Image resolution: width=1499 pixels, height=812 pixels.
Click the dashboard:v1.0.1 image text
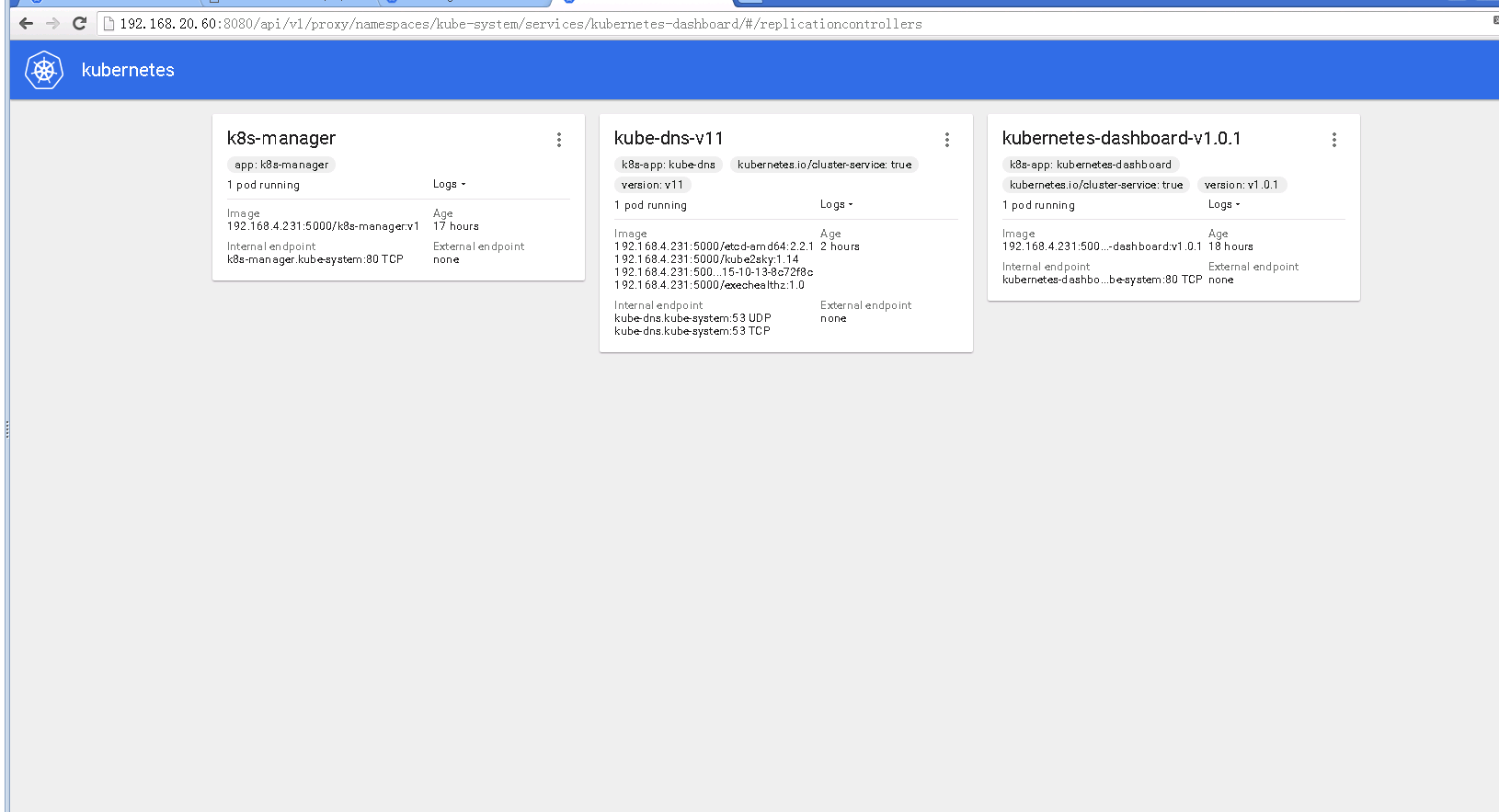point(1102,246)
